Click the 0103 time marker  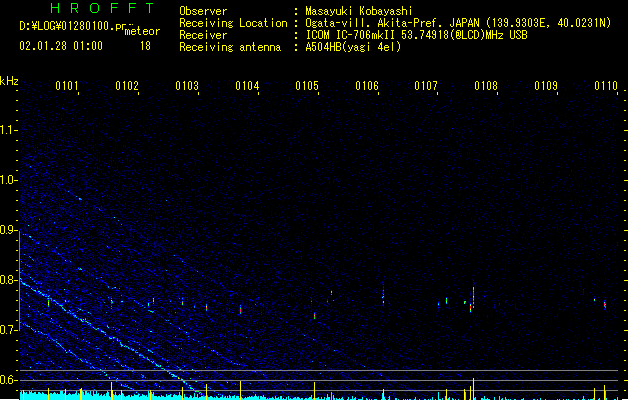(x=187, y=86)
